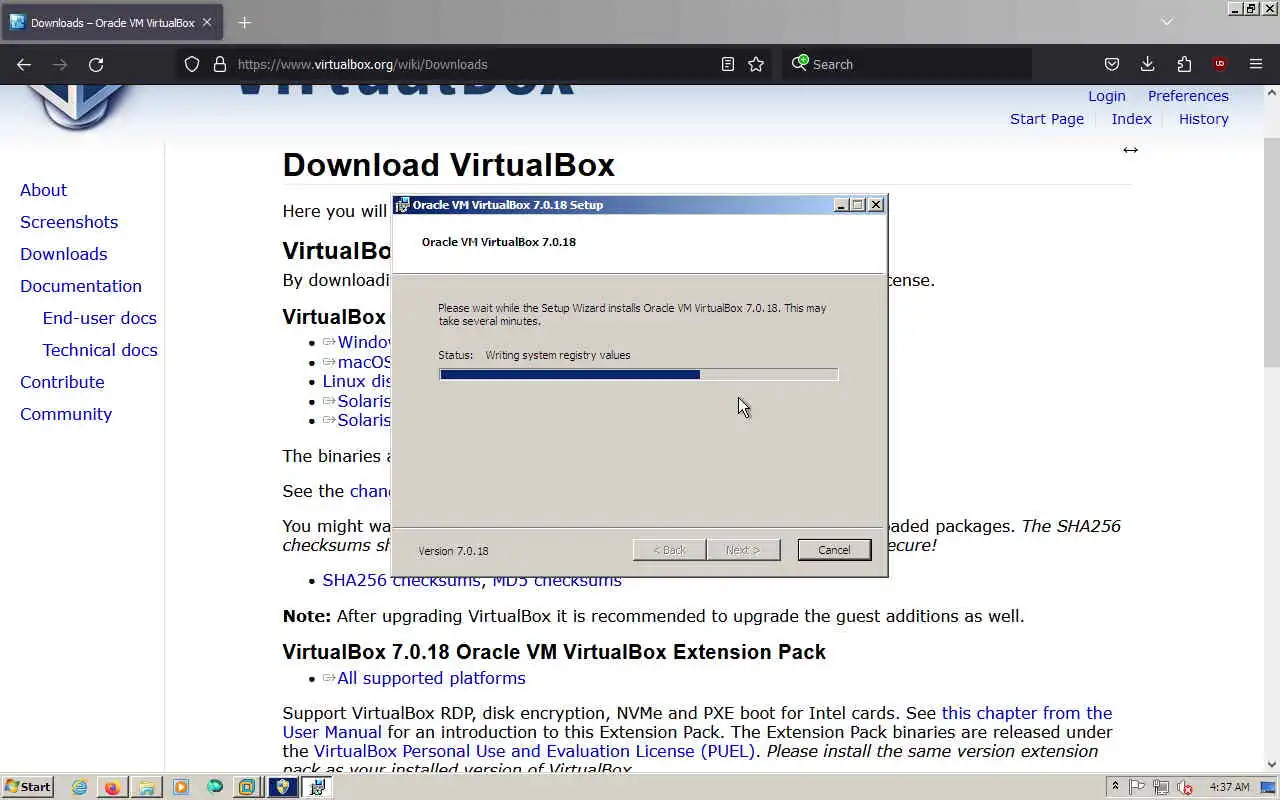Open the Preferences link

click(1188, 96)
